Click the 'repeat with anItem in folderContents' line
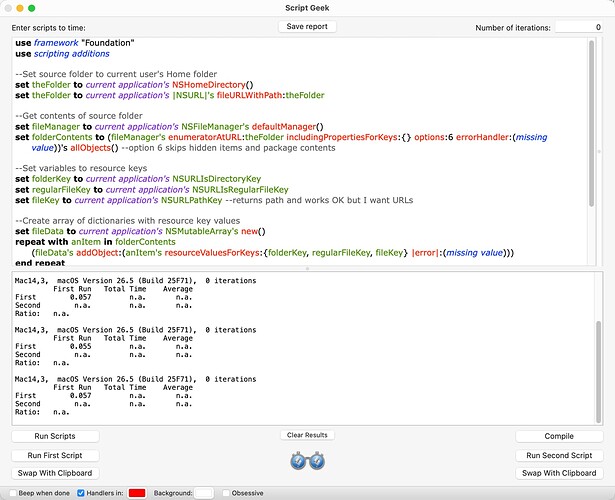615x500 pixels. (x=95, y=242)
